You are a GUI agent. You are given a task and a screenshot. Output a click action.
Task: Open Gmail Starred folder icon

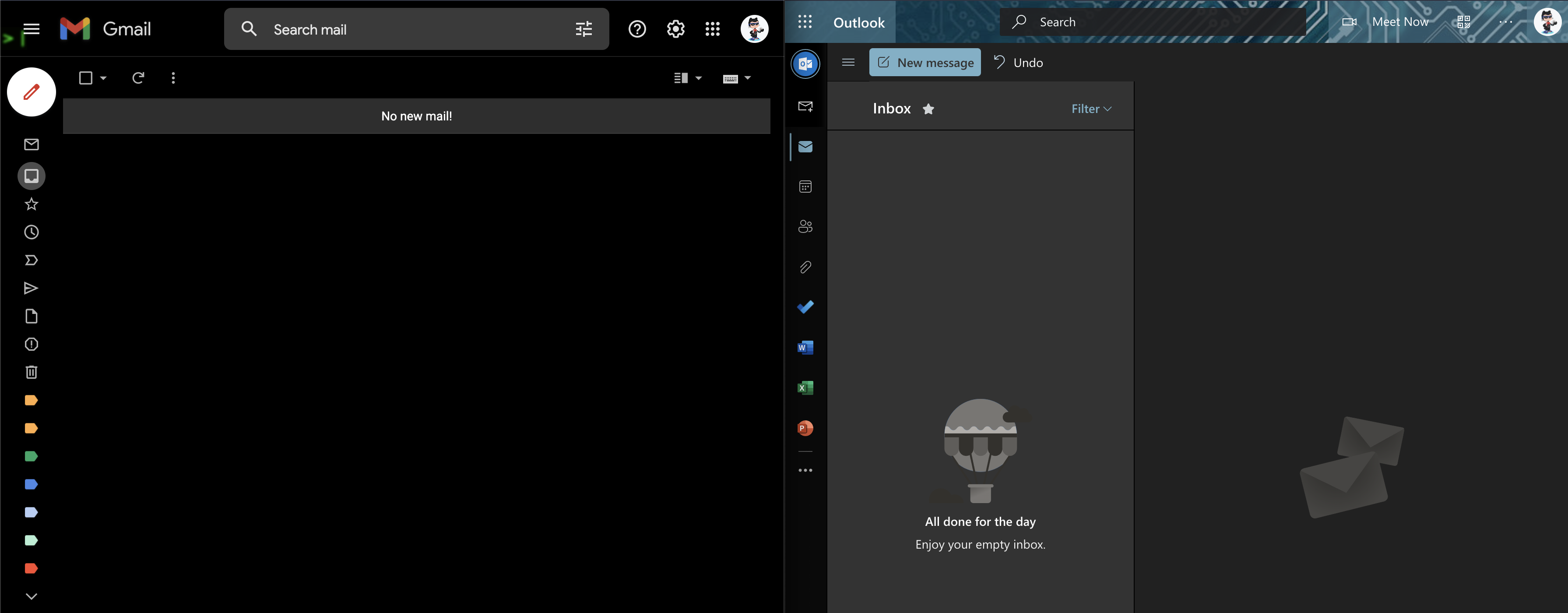pyautogui.click(x=31, y=204)
